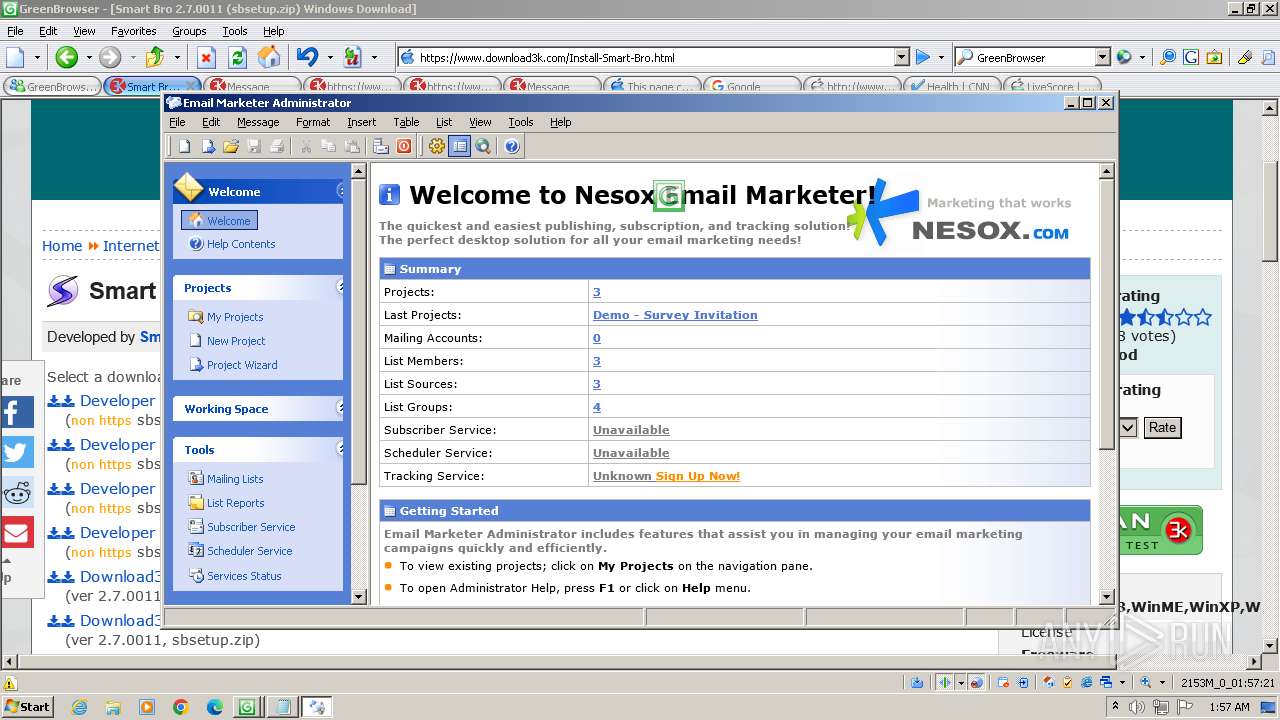This screenshot has width=1280, height=720.
Task: Open Scheduler Service under Tools
Action: click(x=250, y=551)
